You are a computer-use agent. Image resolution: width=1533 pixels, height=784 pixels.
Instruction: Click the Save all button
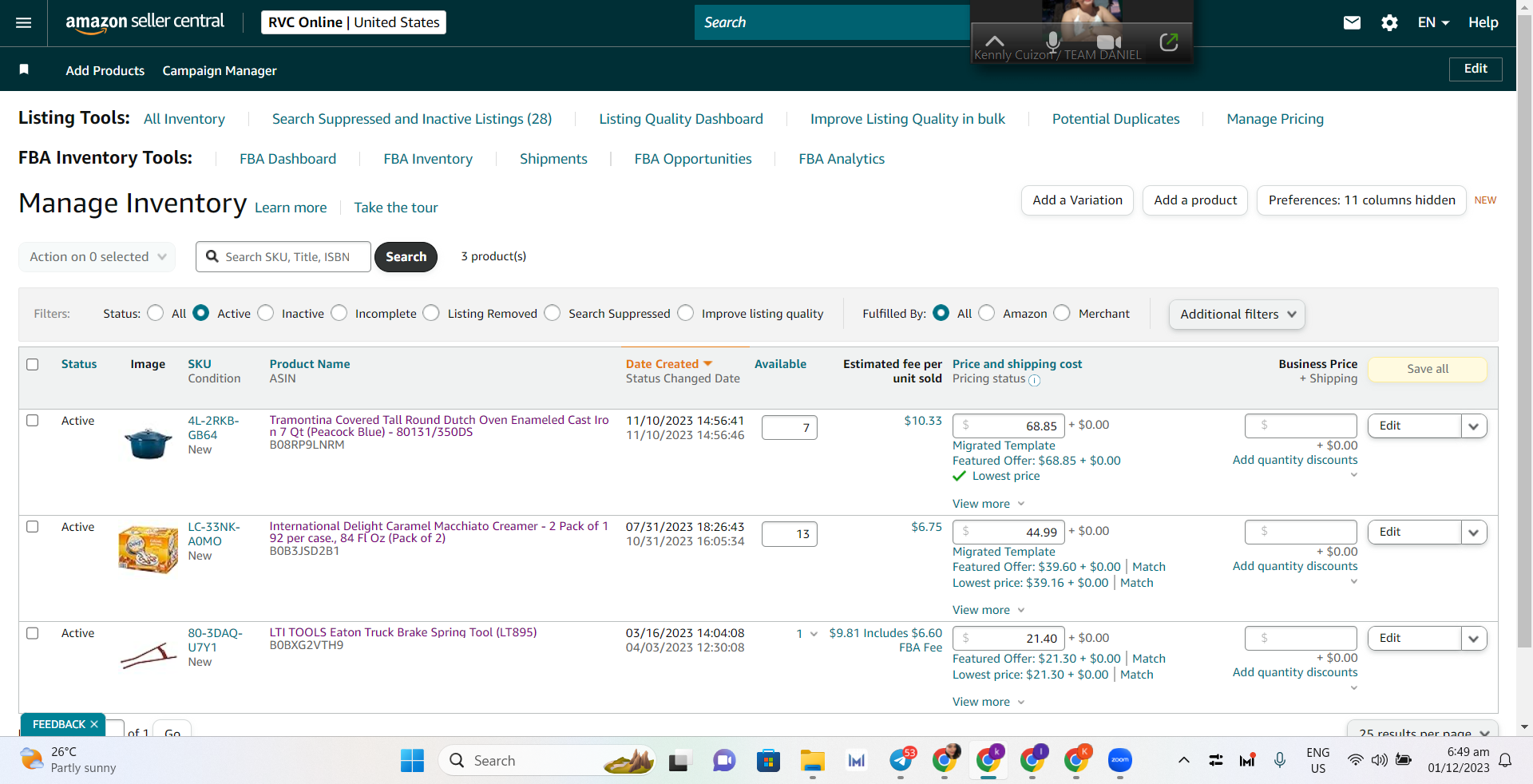(1428, 369)
